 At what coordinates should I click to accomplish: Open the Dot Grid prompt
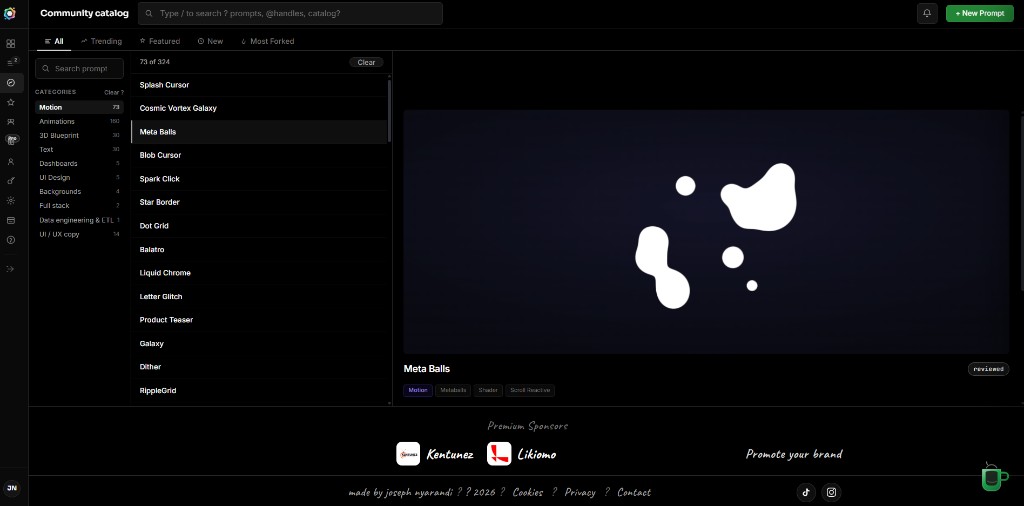pos(259,226)
